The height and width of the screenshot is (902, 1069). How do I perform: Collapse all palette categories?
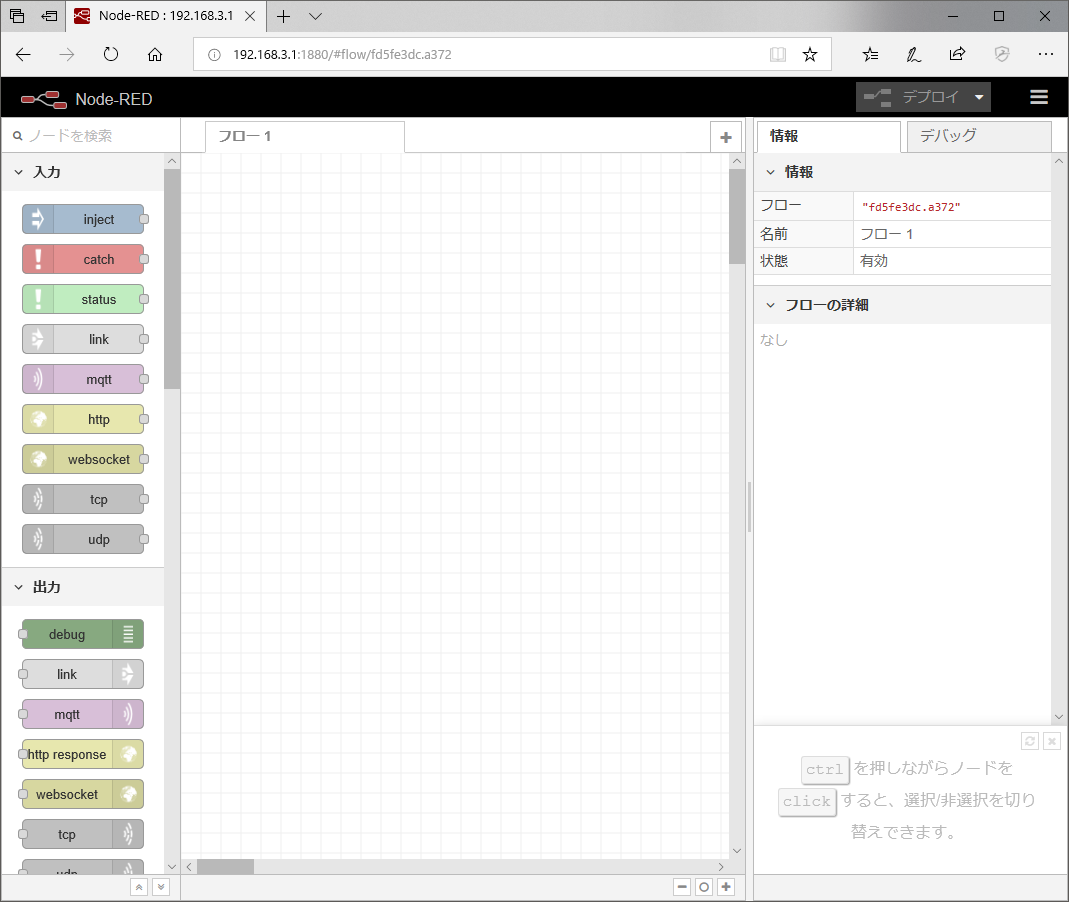[x=139, y=887]
